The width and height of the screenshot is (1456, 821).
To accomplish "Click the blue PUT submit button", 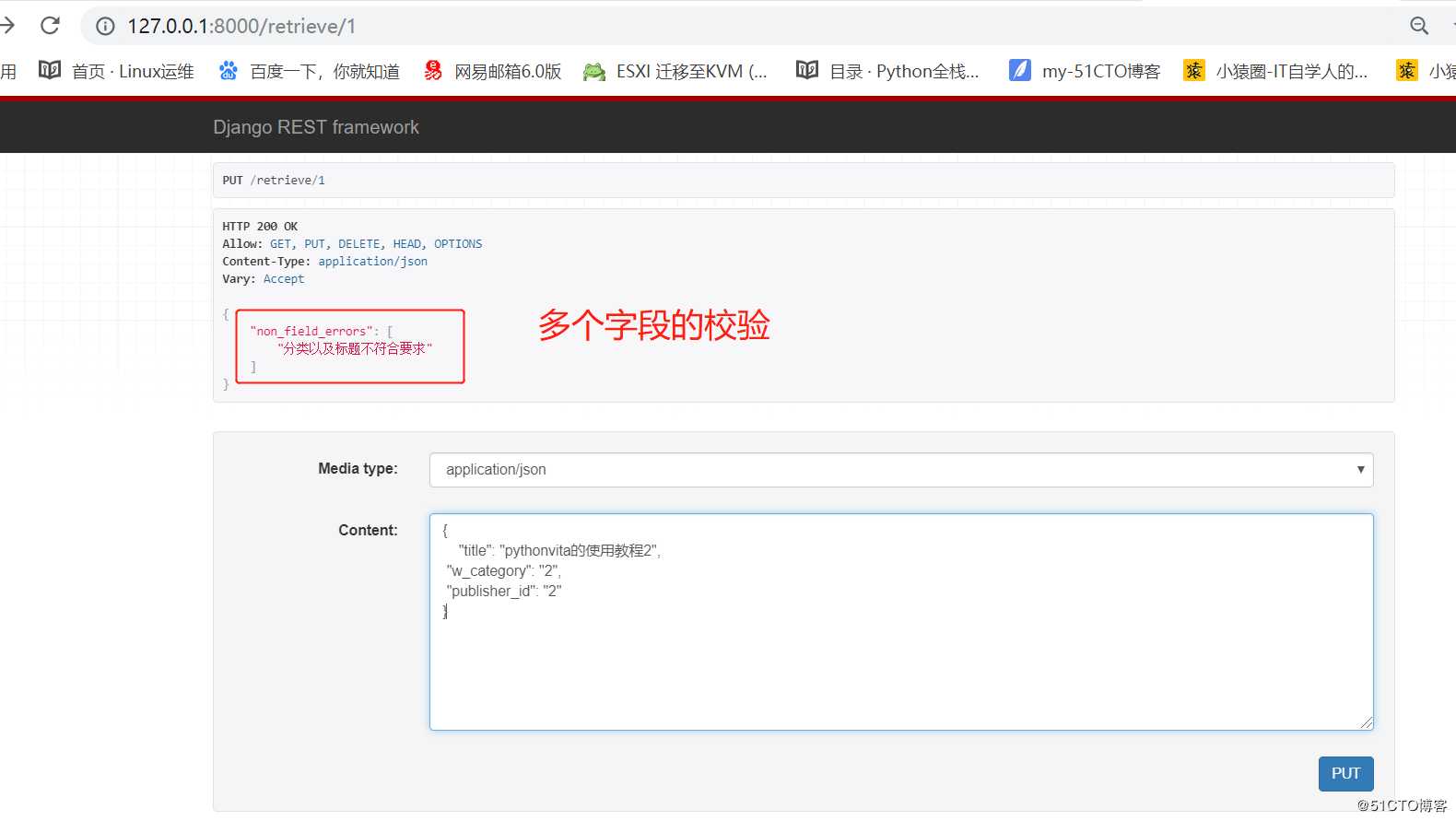I will 1345,774.
